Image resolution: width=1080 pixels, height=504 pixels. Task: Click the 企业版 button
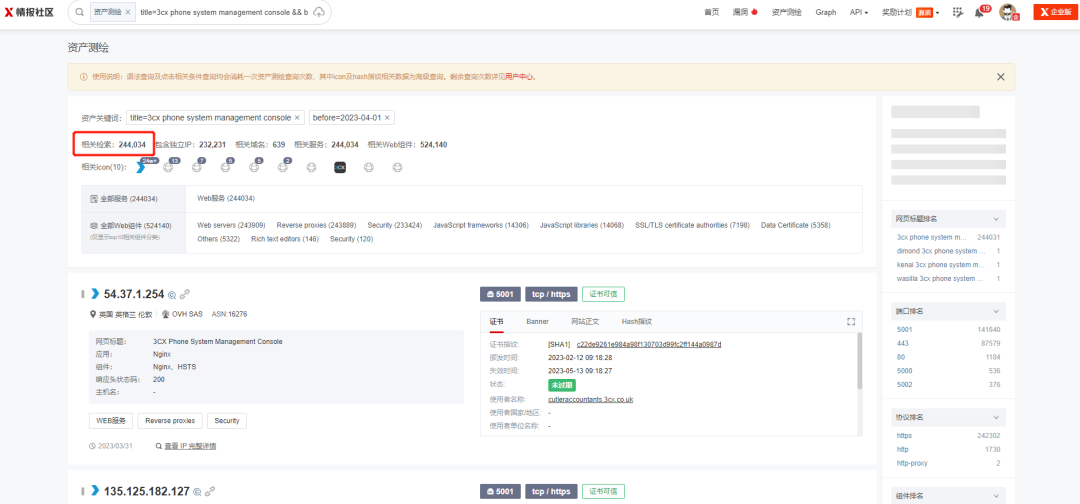(x=1054, y=12)
